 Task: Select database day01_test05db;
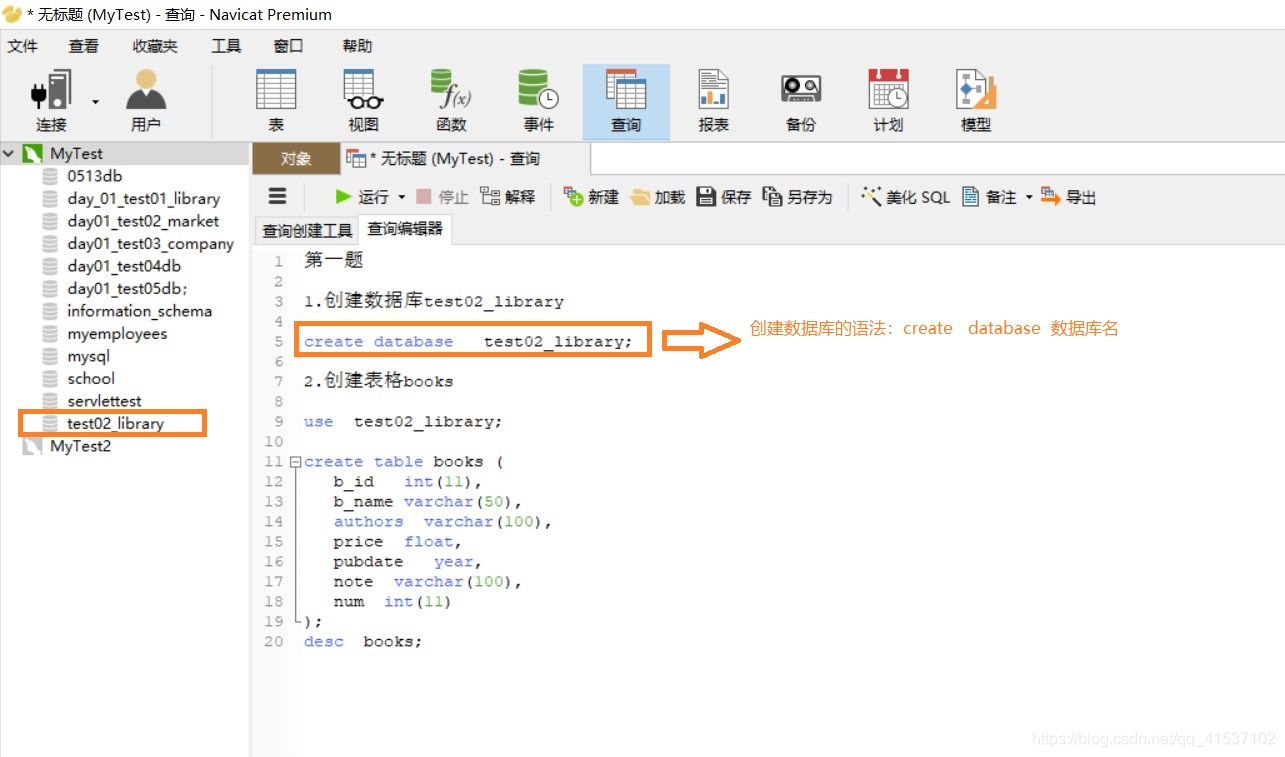point(127,289)
